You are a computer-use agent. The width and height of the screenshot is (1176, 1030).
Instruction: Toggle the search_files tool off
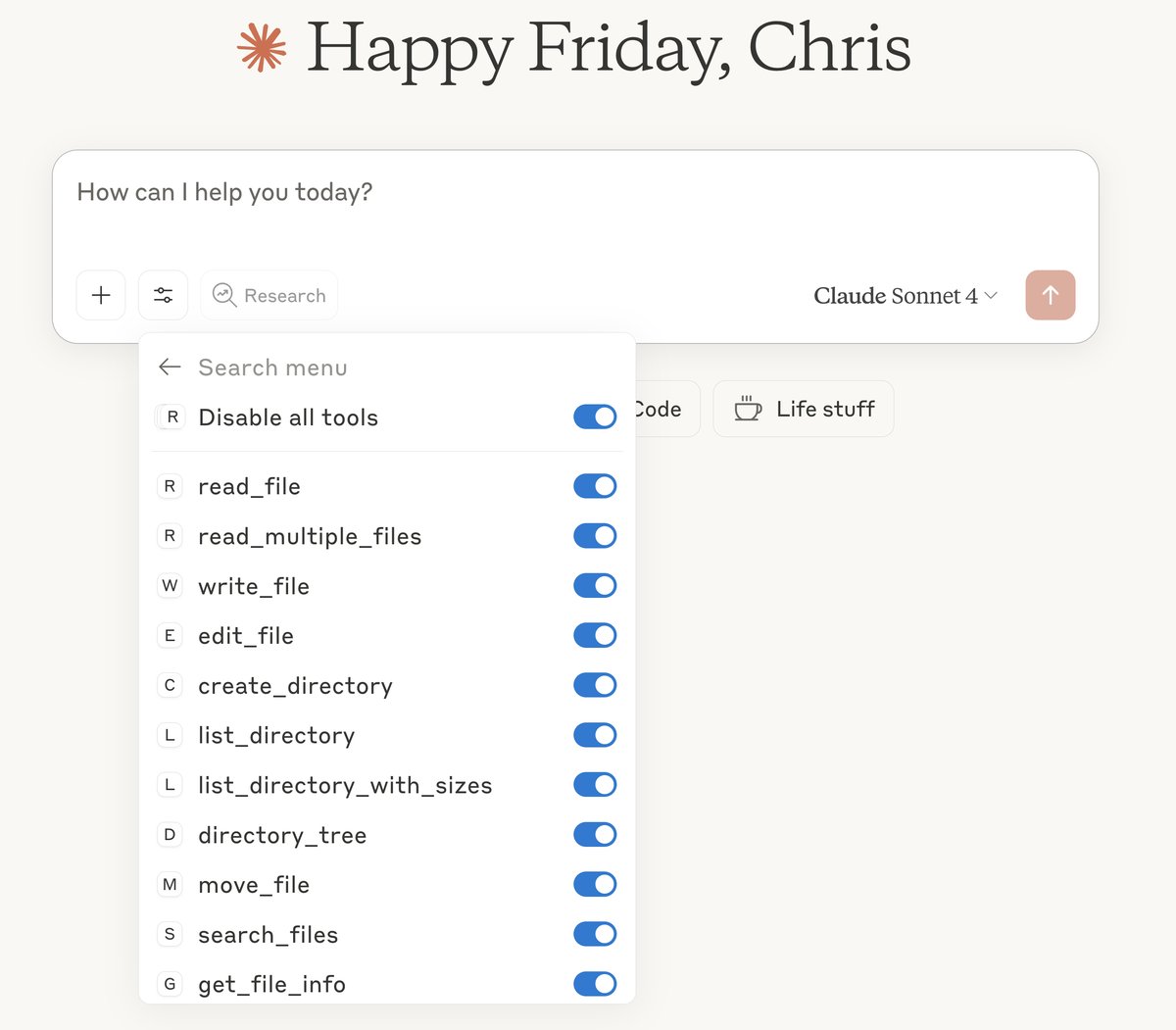coord(595,935)
